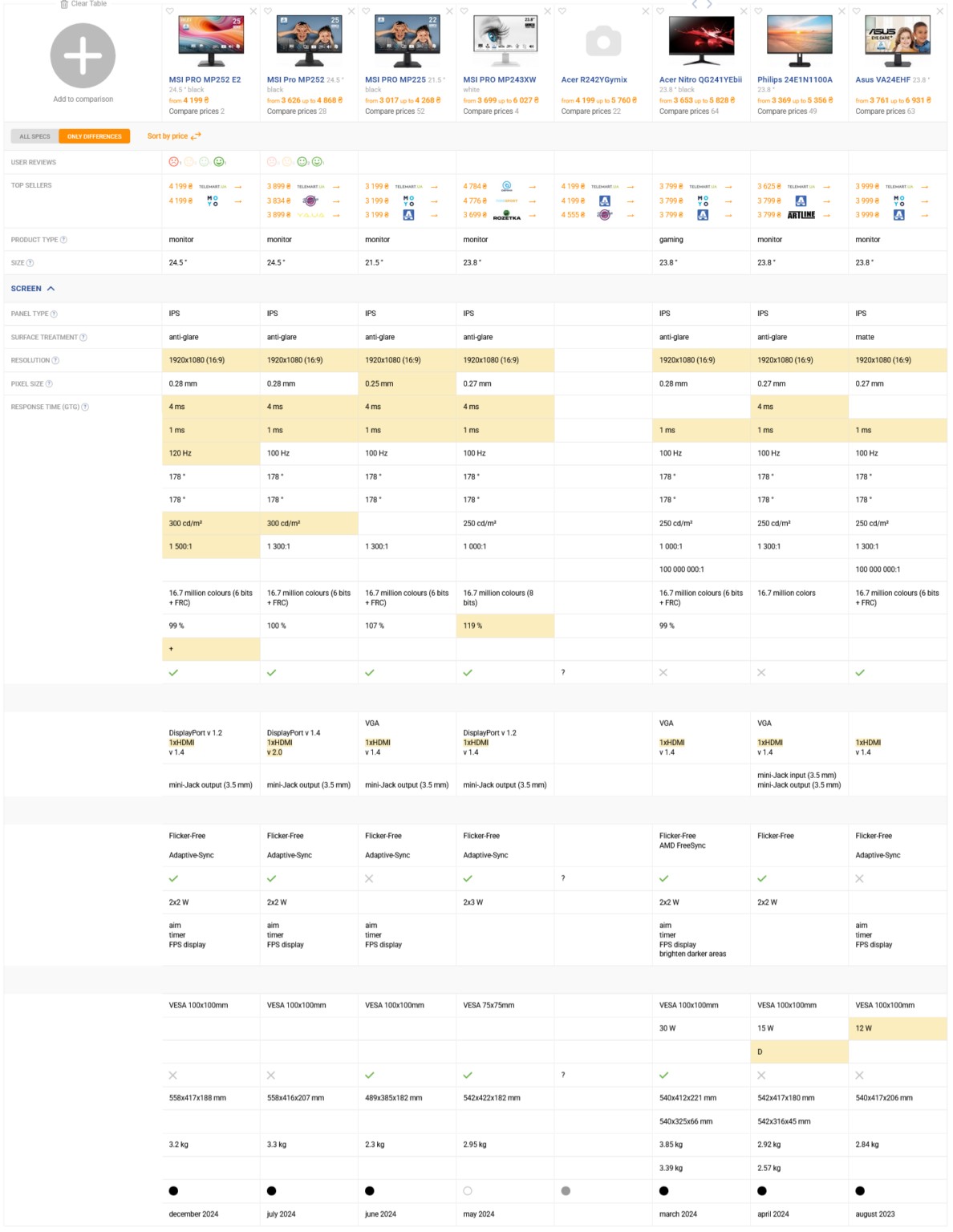Go to next products with right chevron
Viewport: 953px width, 1232px height.
click(x=709, y=4)
